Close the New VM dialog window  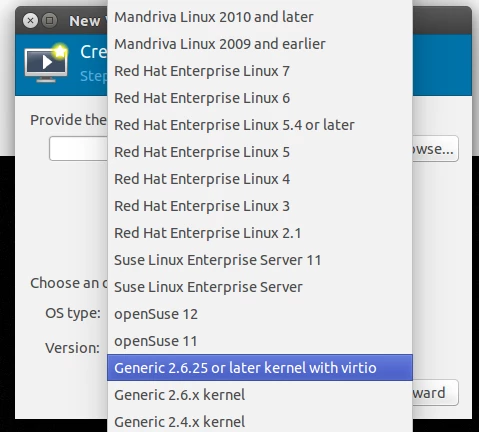tap(30, 21)
